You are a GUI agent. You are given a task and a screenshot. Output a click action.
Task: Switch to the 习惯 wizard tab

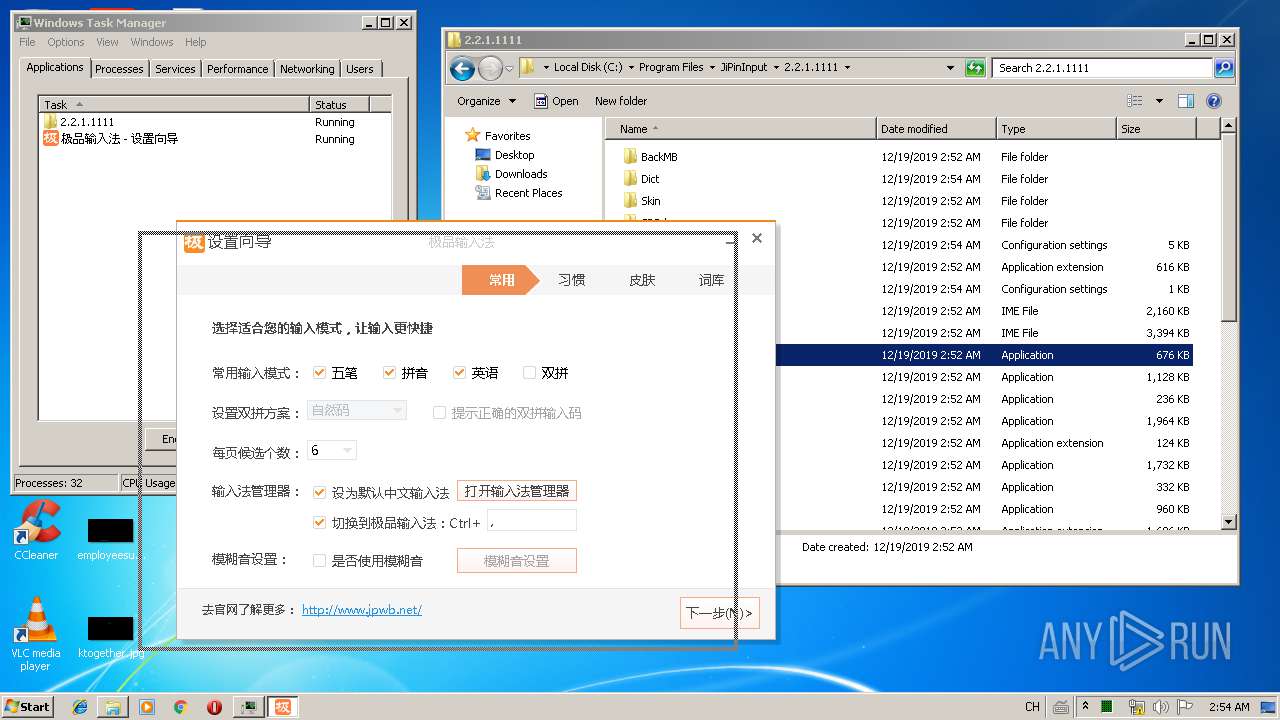click(x=572, y=280)
